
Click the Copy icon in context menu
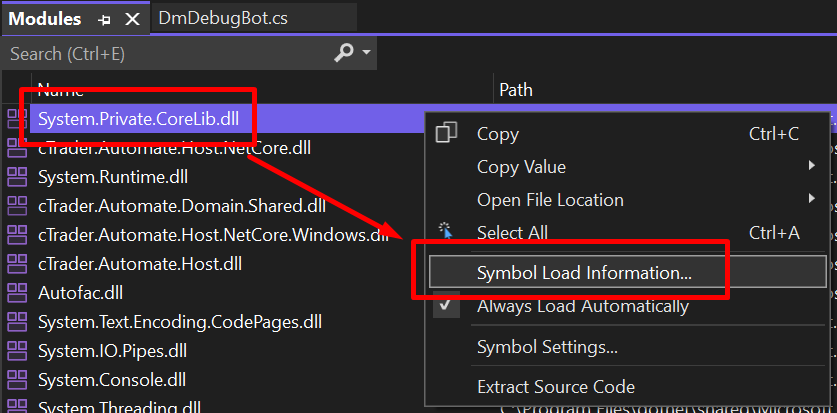446,133
